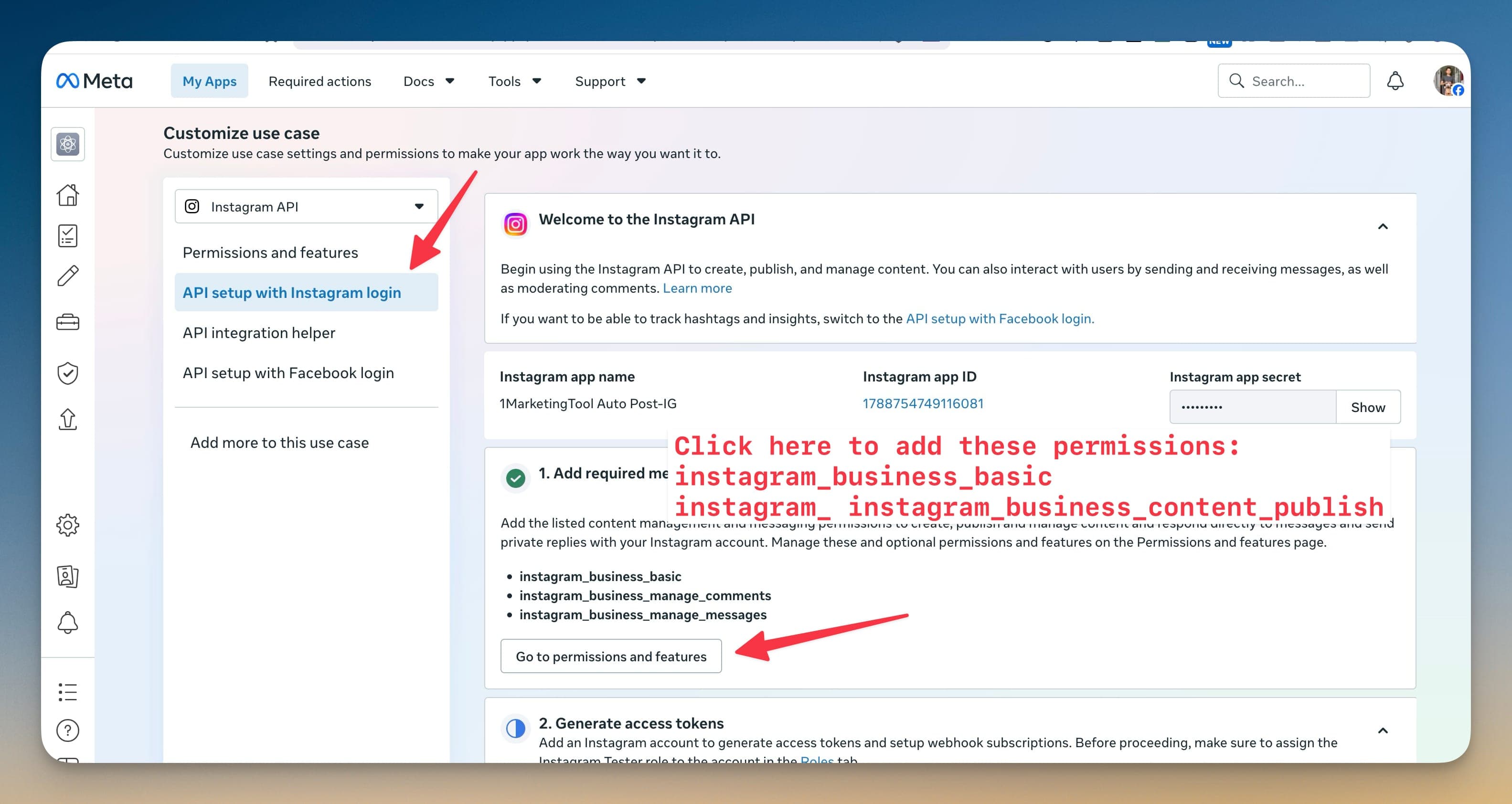Open the alerts bell in sidebar
Viewport: 1512px width, 804px height.
[68, 623]
